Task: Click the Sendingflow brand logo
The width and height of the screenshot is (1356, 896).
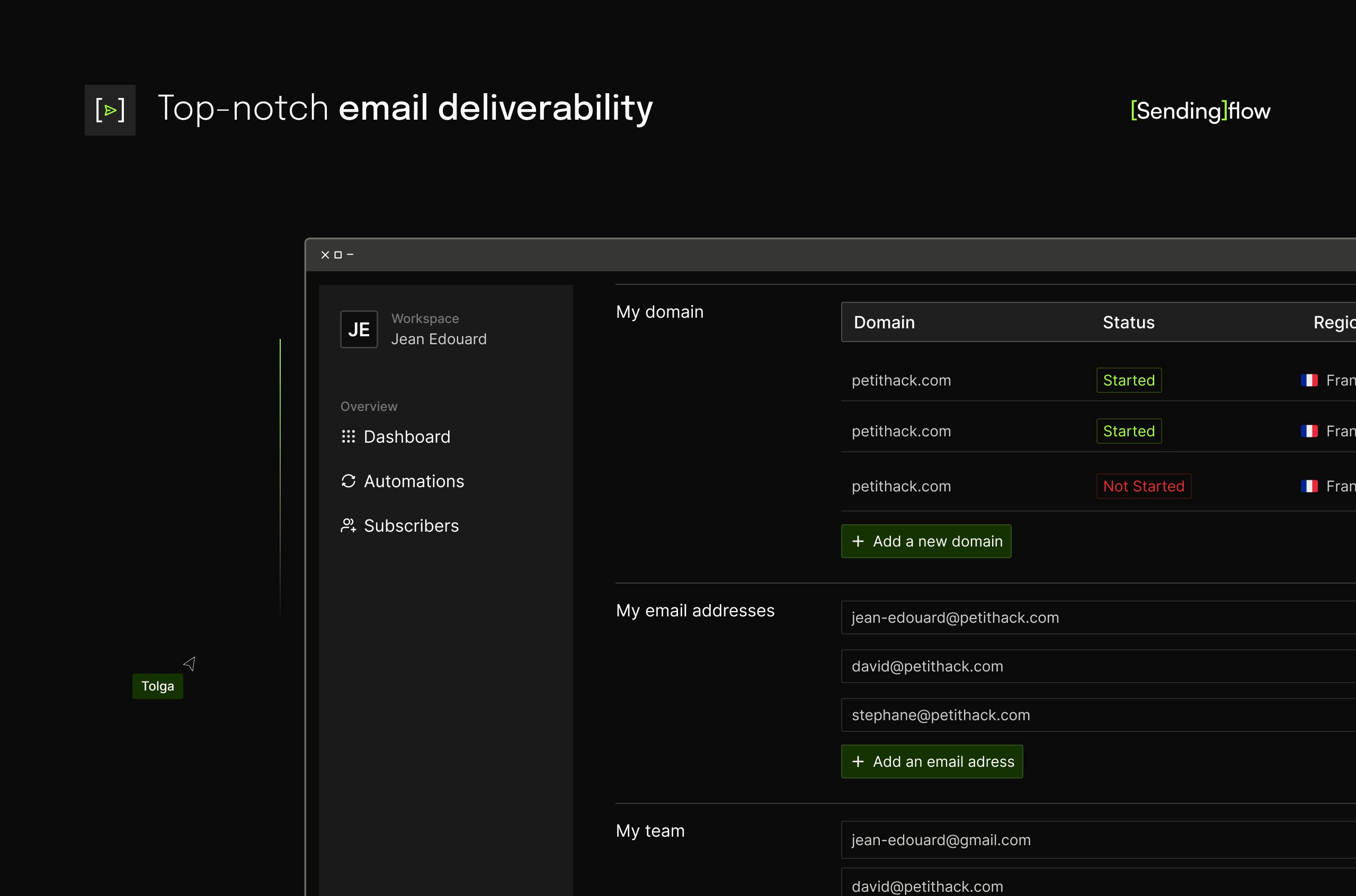Action: pos(1200,110)
